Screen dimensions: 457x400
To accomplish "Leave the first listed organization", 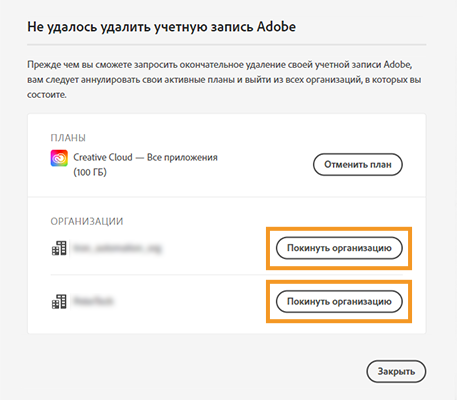I will click(339, 248).
